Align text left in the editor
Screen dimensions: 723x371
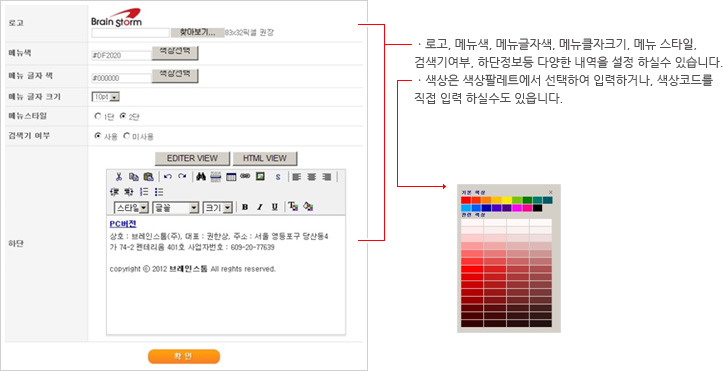(296, 177)
